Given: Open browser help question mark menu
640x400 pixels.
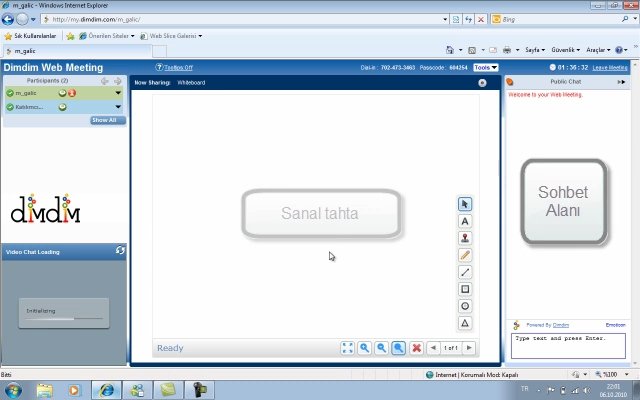Looking at the screenshot, I should tap(621, 50).
